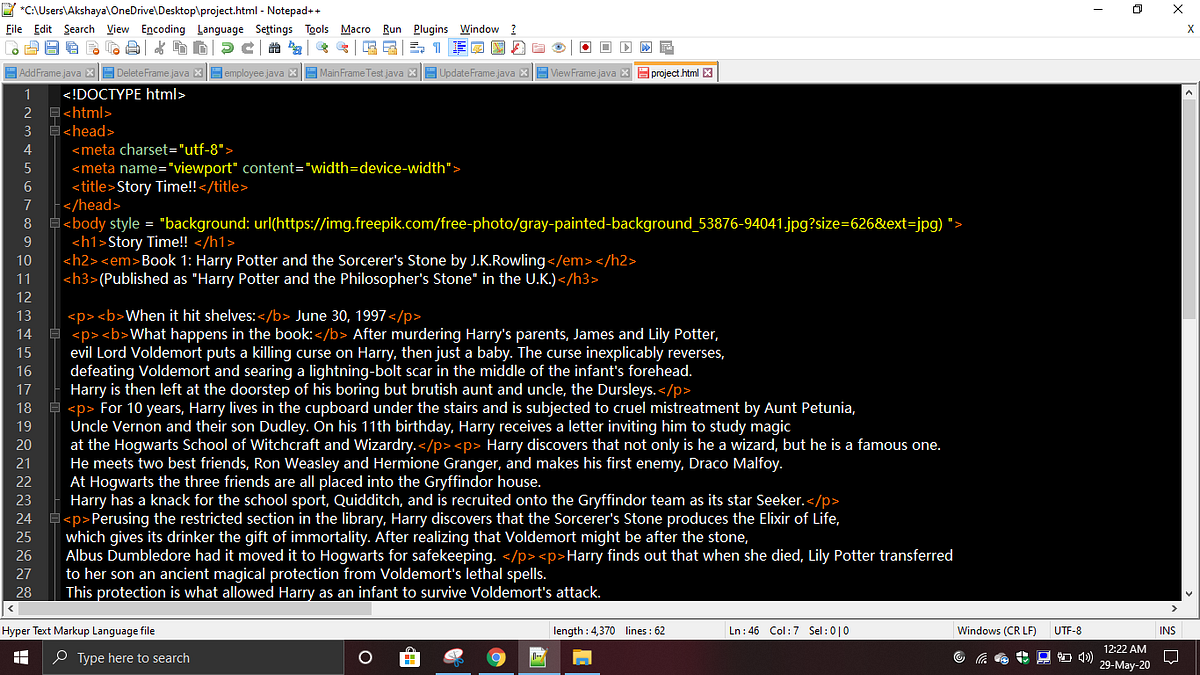The width and height of the screenshot is (1200, 675).
Task: Open Folder as Workspace toolbar icon
Action: coord(538,47)
